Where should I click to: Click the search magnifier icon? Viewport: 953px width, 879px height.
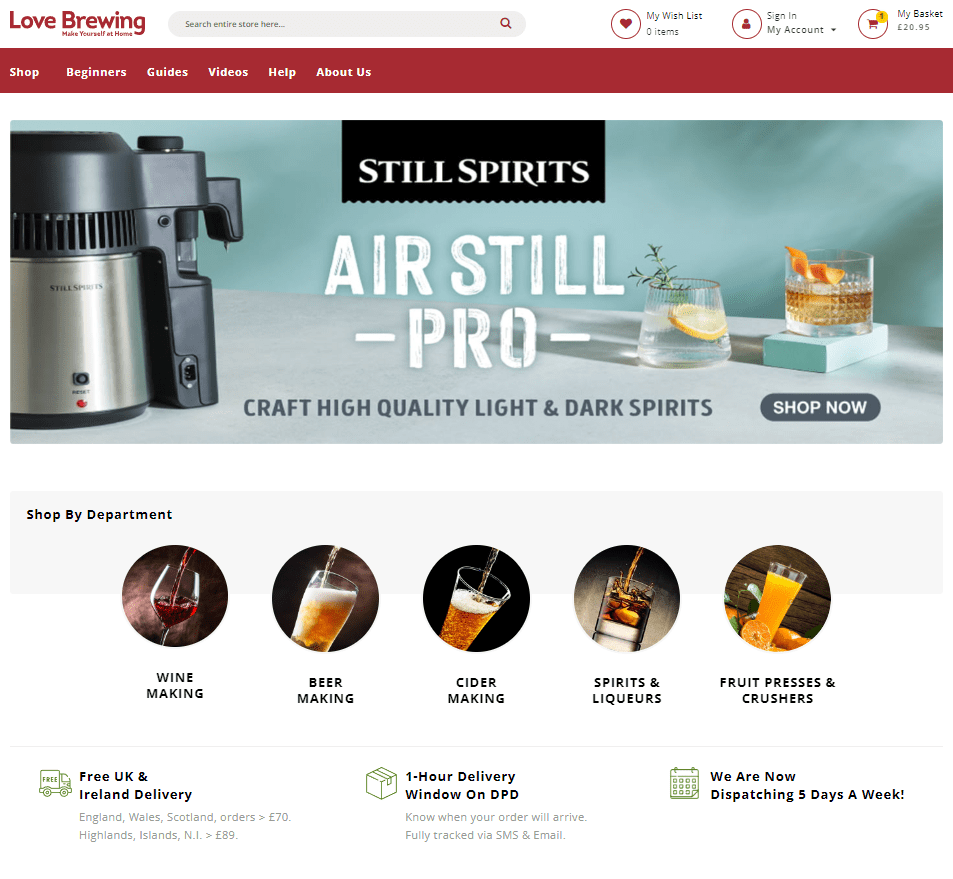(x=505, y=23)
